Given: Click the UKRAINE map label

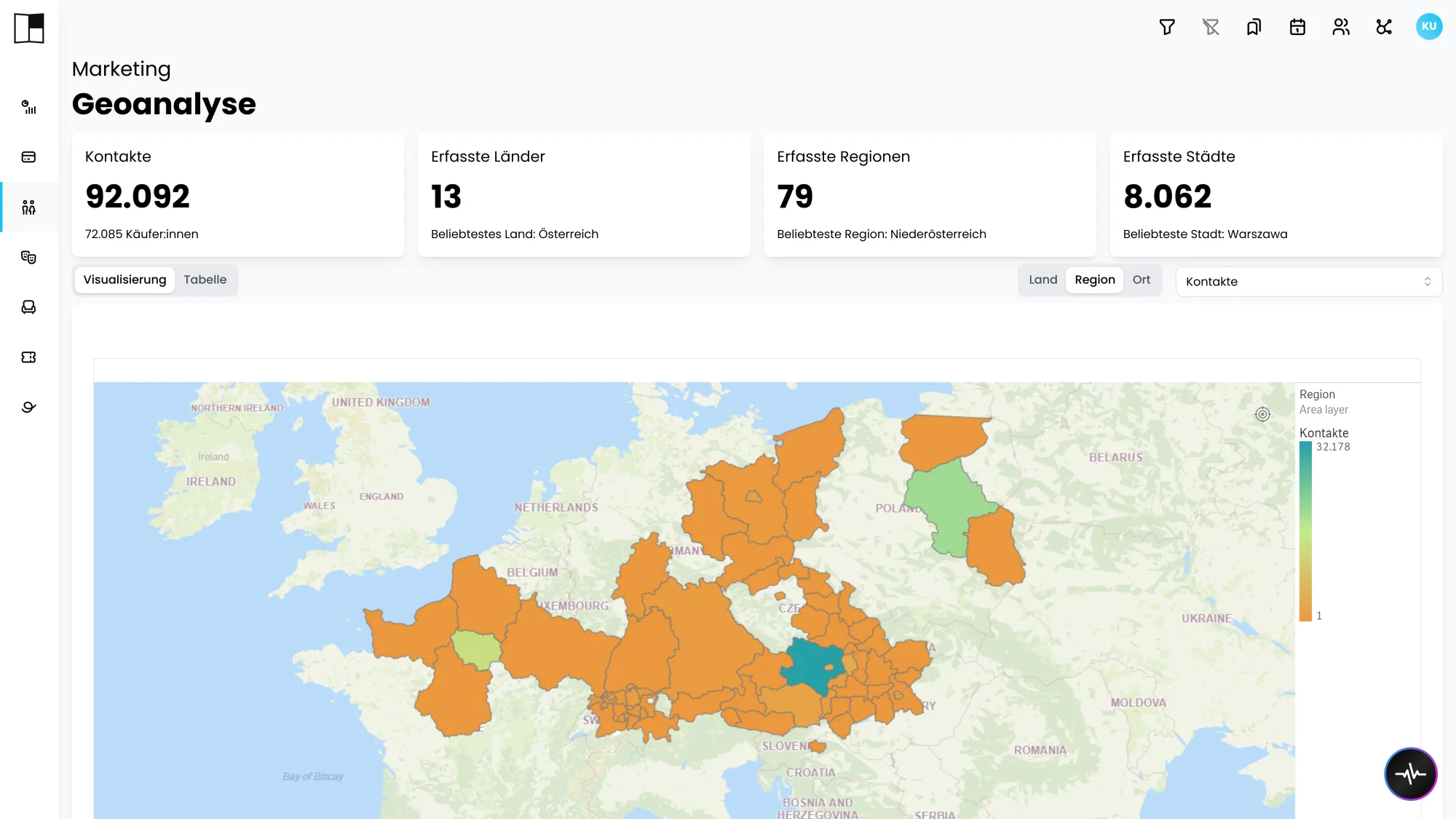Looking at the screenshot, I should pos(1206,618).
